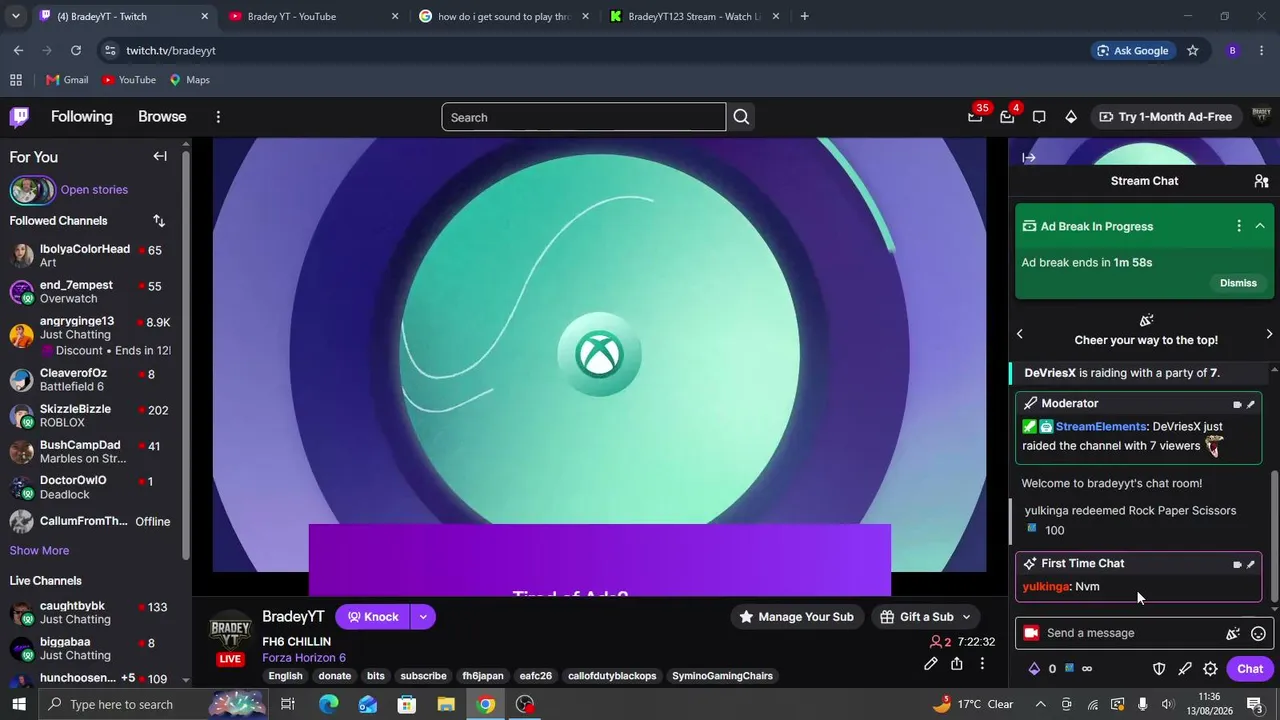Dismiss the ad break notice
Screen dimensions: 1280x720
1238,283
